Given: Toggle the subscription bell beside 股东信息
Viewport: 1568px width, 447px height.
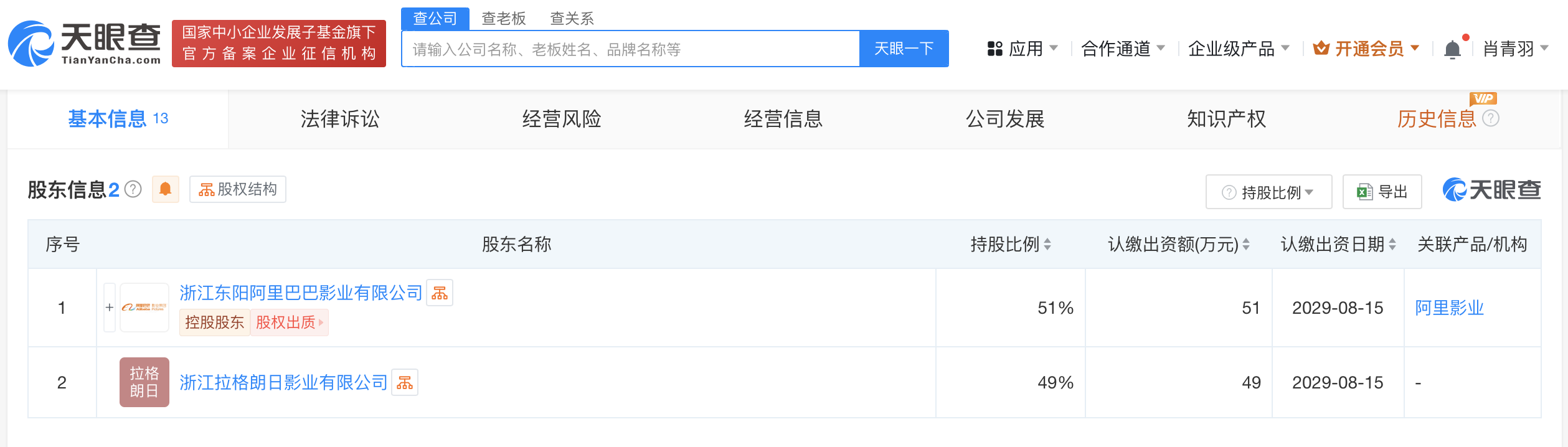Looking at the screenshot, I should tap(165, 189).
